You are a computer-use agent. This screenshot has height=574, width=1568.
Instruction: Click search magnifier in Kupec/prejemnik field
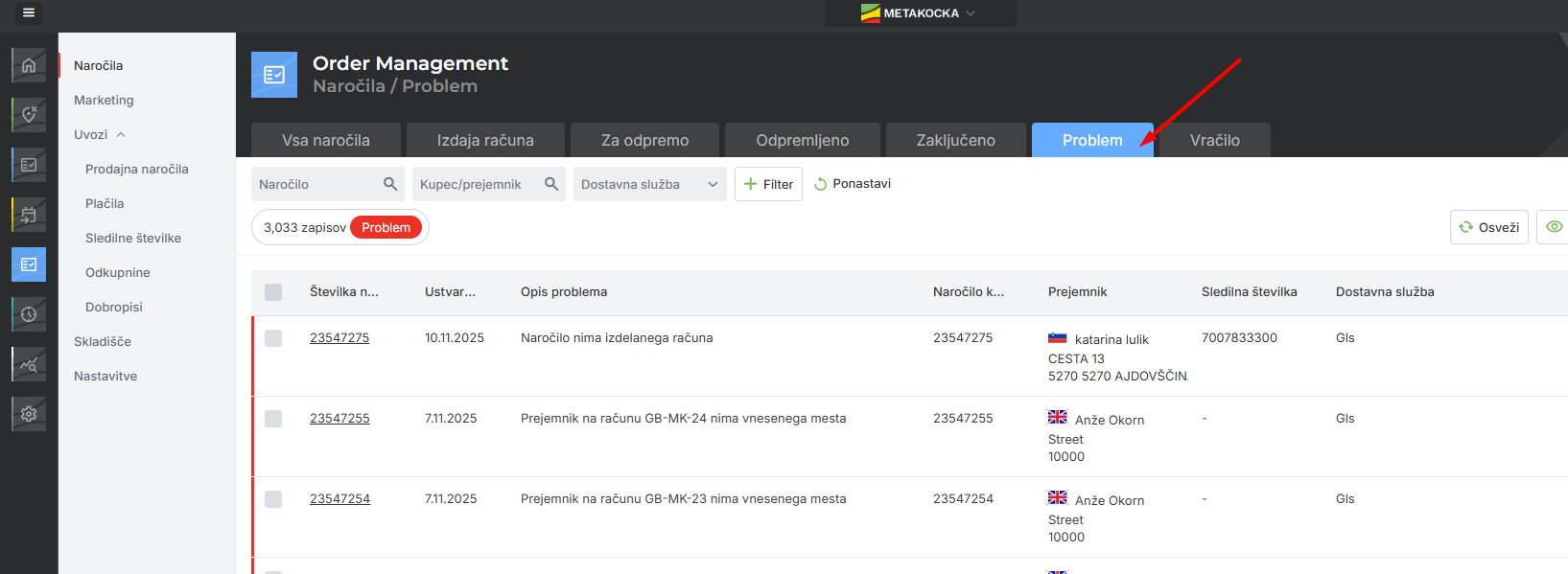click(x=551, y=184)
